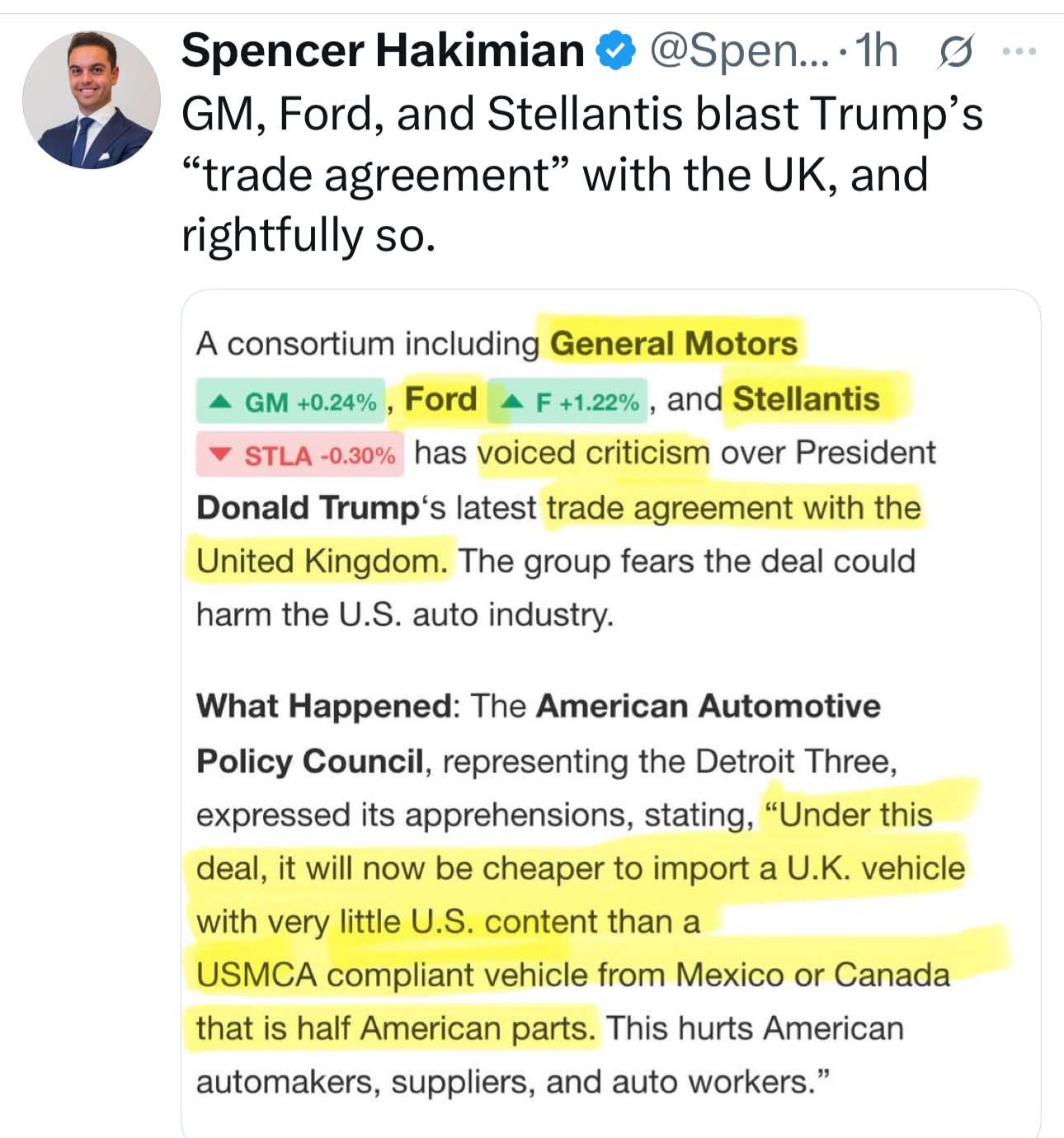Click the F +1.22% ticker badge
This screenshot has width=1064, height=1138.
[x=567, y=402]
